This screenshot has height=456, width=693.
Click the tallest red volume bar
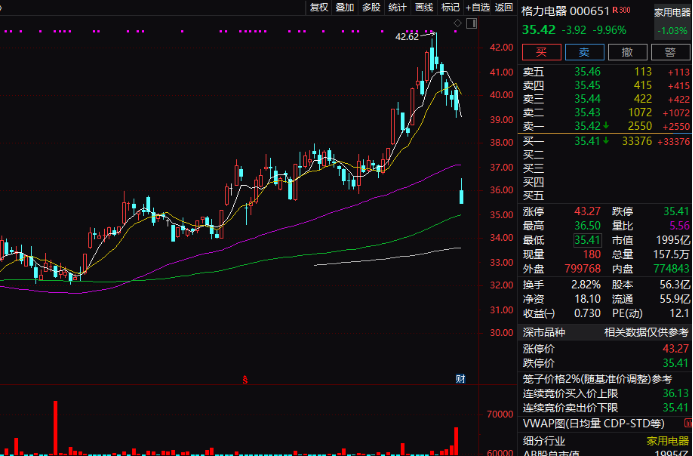point(55,427)
